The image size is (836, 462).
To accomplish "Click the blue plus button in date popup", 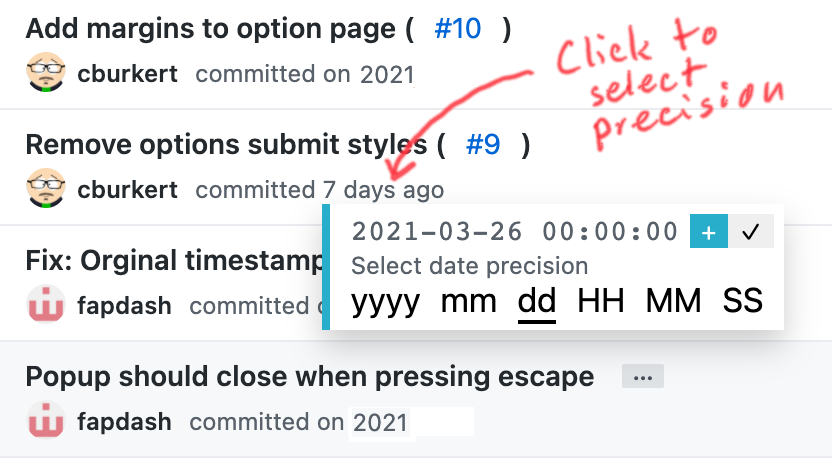I will (x=709, y=231).
